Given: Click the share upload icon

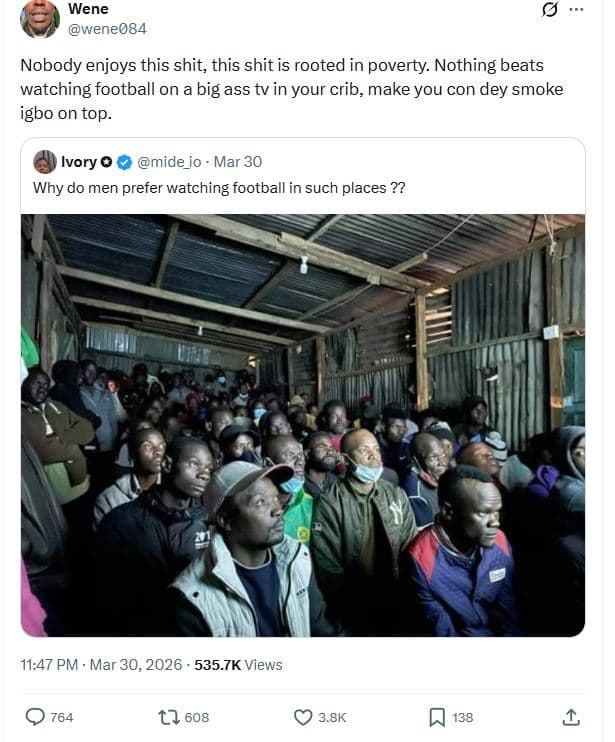Looking at the screenshot, I should (x=571, y=717).
